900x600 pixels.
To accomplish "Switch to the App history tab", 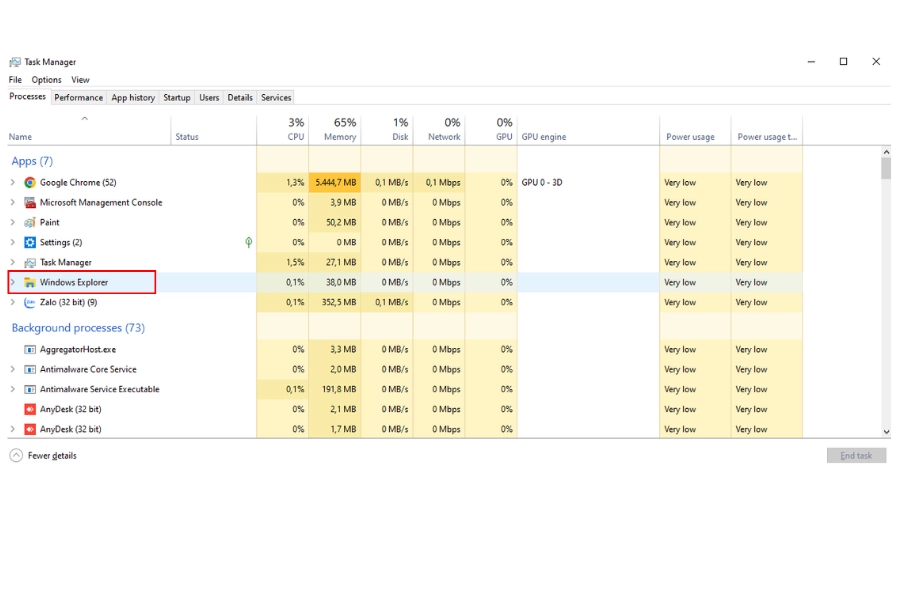I will pyautogui.click(x=133, y=98).
